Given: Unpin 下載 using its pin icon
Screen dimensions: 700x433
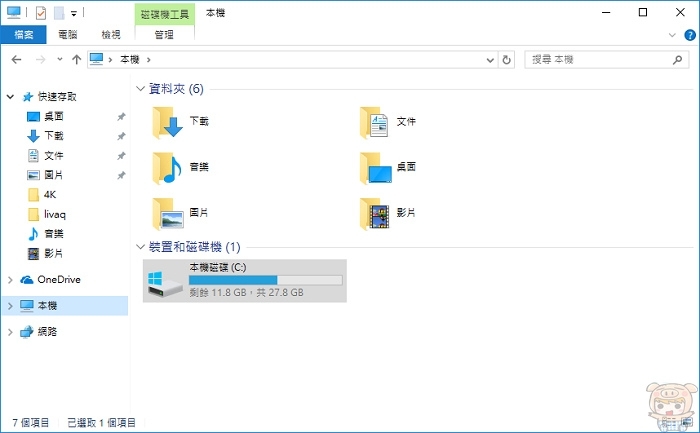Looking at the screenshot, I should click(121, 136).
